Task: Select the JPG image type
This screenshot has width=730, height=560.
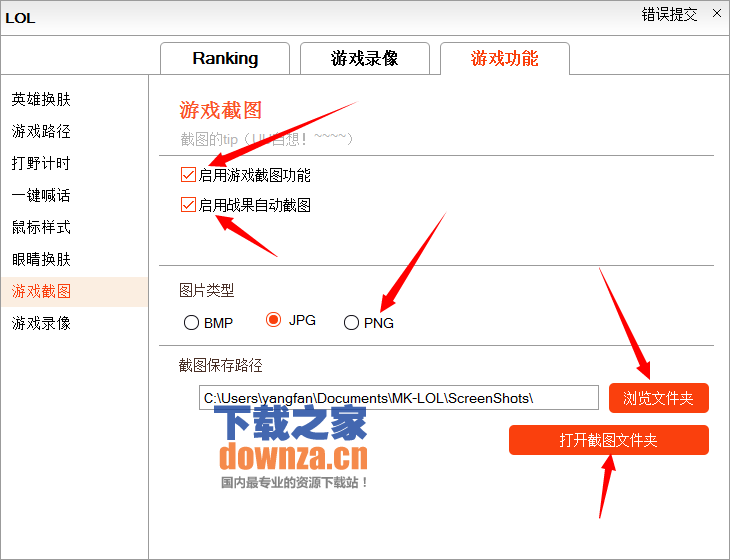Action: click(273, 320)
